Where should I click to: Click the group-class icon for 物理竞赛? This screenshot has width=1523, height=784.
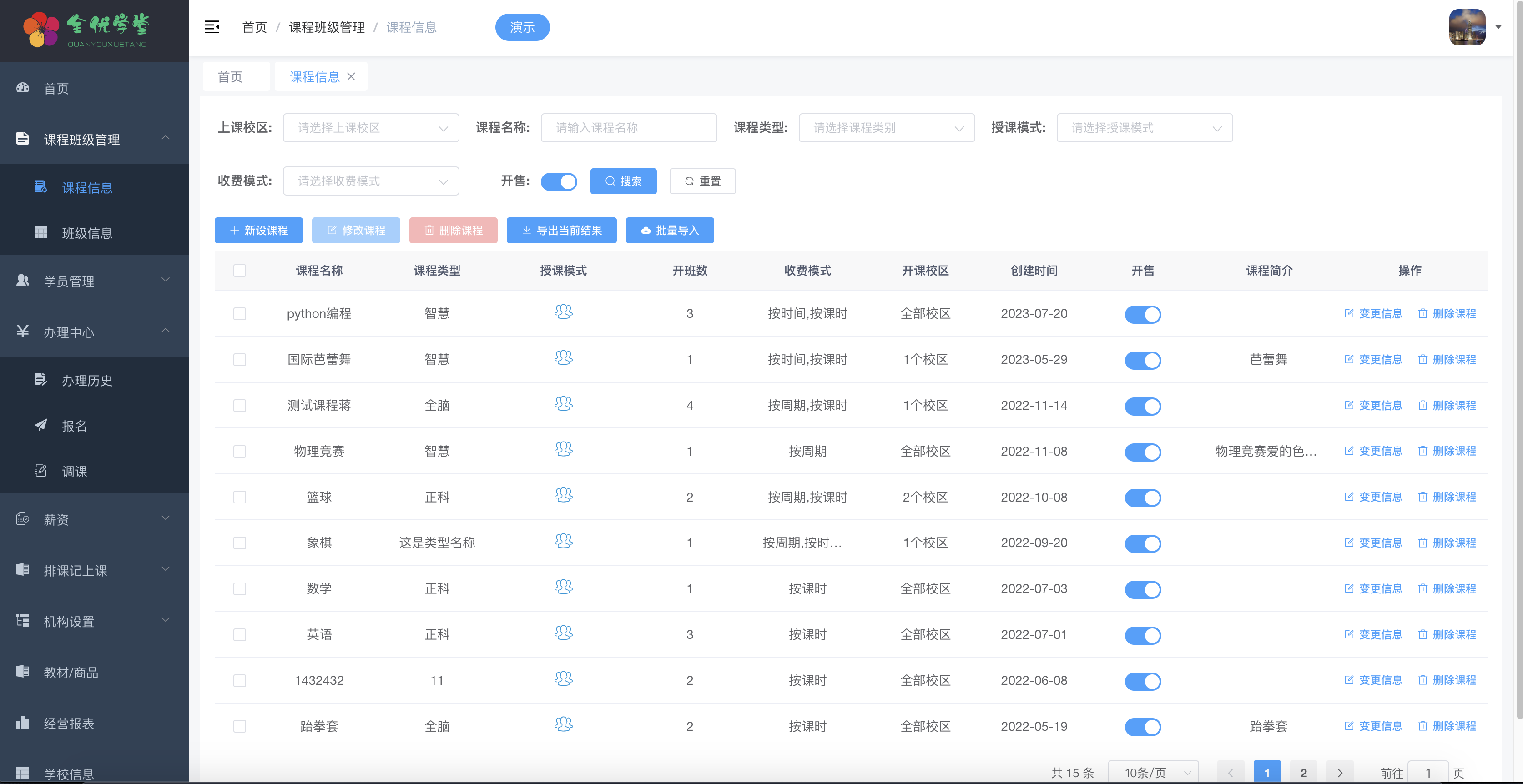click(564, 449)
